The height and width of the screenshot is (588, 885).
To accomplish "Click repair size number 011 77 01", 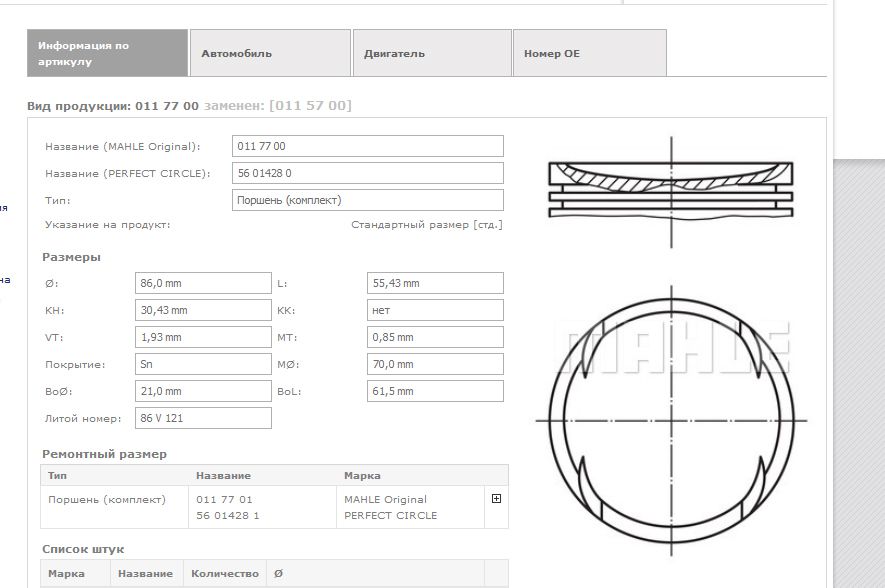I will click(x=224, y=499).
